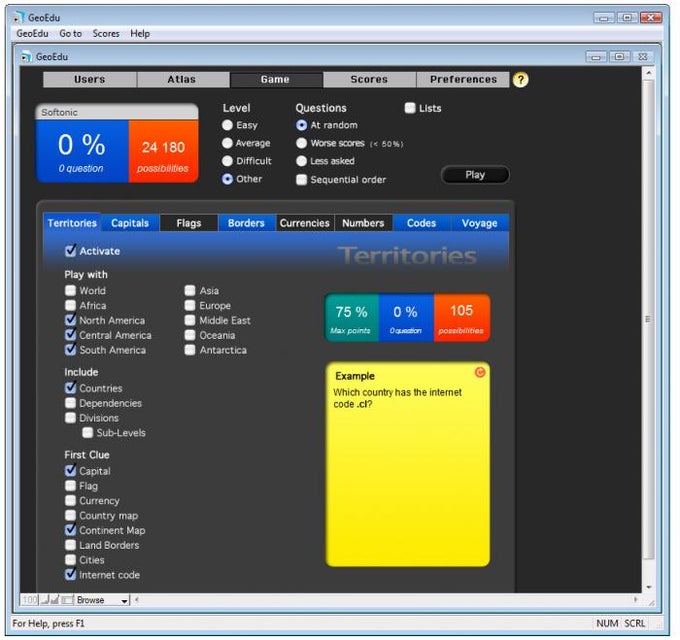The height and width of the screenshot is (640, 680).
Task: Toggle the Countries include checkbox
Action: tap(70, 388)
